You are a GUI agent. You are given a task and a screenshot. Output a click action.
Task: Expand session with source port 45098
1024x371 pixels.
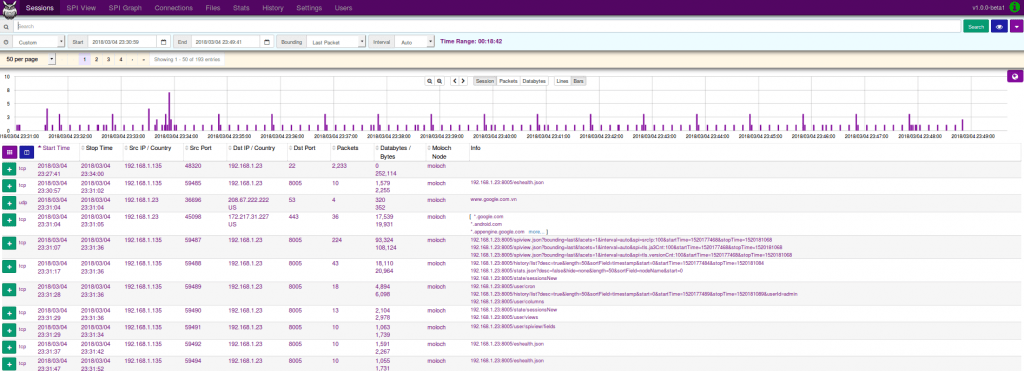9,220
